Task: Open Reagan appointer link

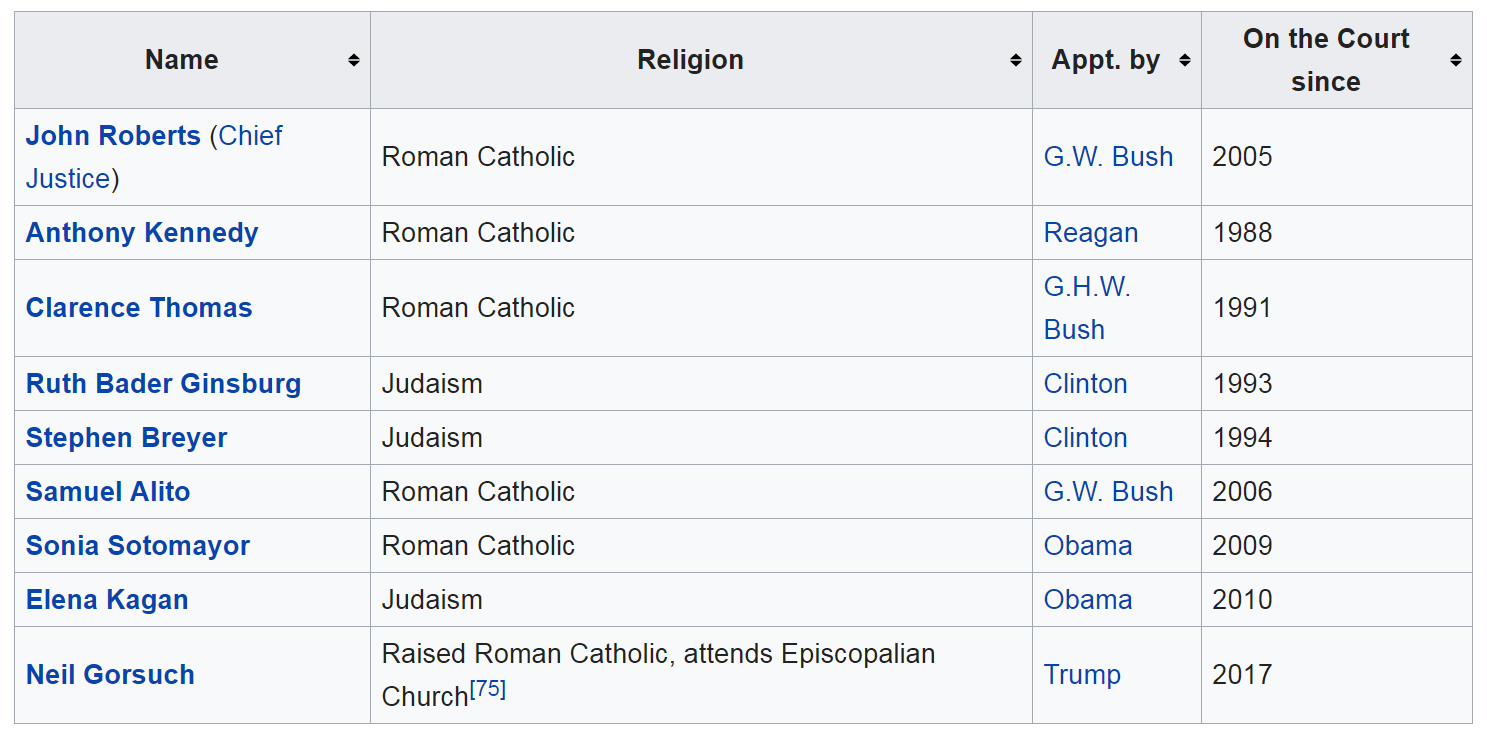Action: pos(1091,233)
